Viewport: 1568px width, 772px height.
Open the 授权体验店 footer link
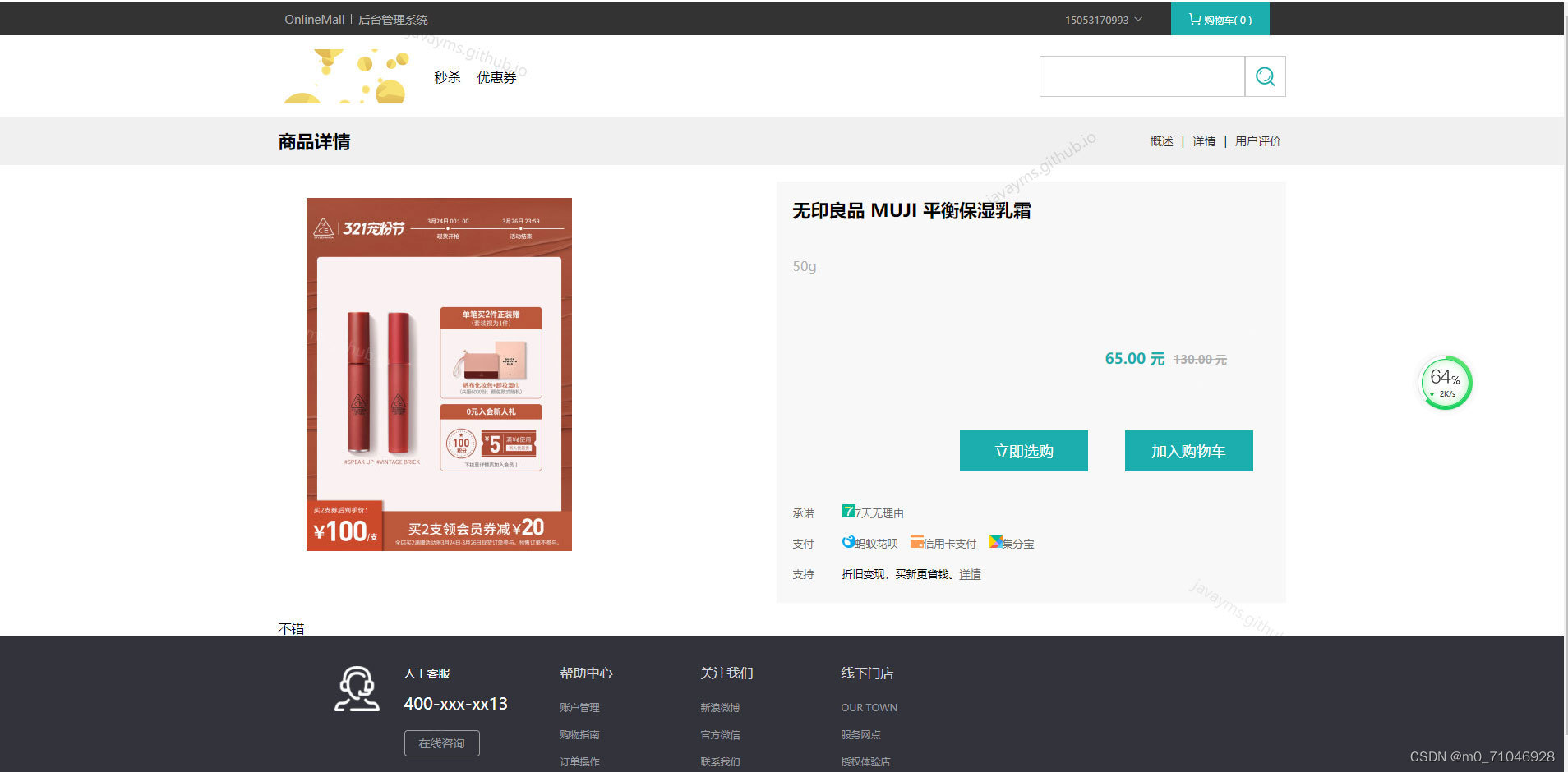pyautogui.click(x=865, y=761)
